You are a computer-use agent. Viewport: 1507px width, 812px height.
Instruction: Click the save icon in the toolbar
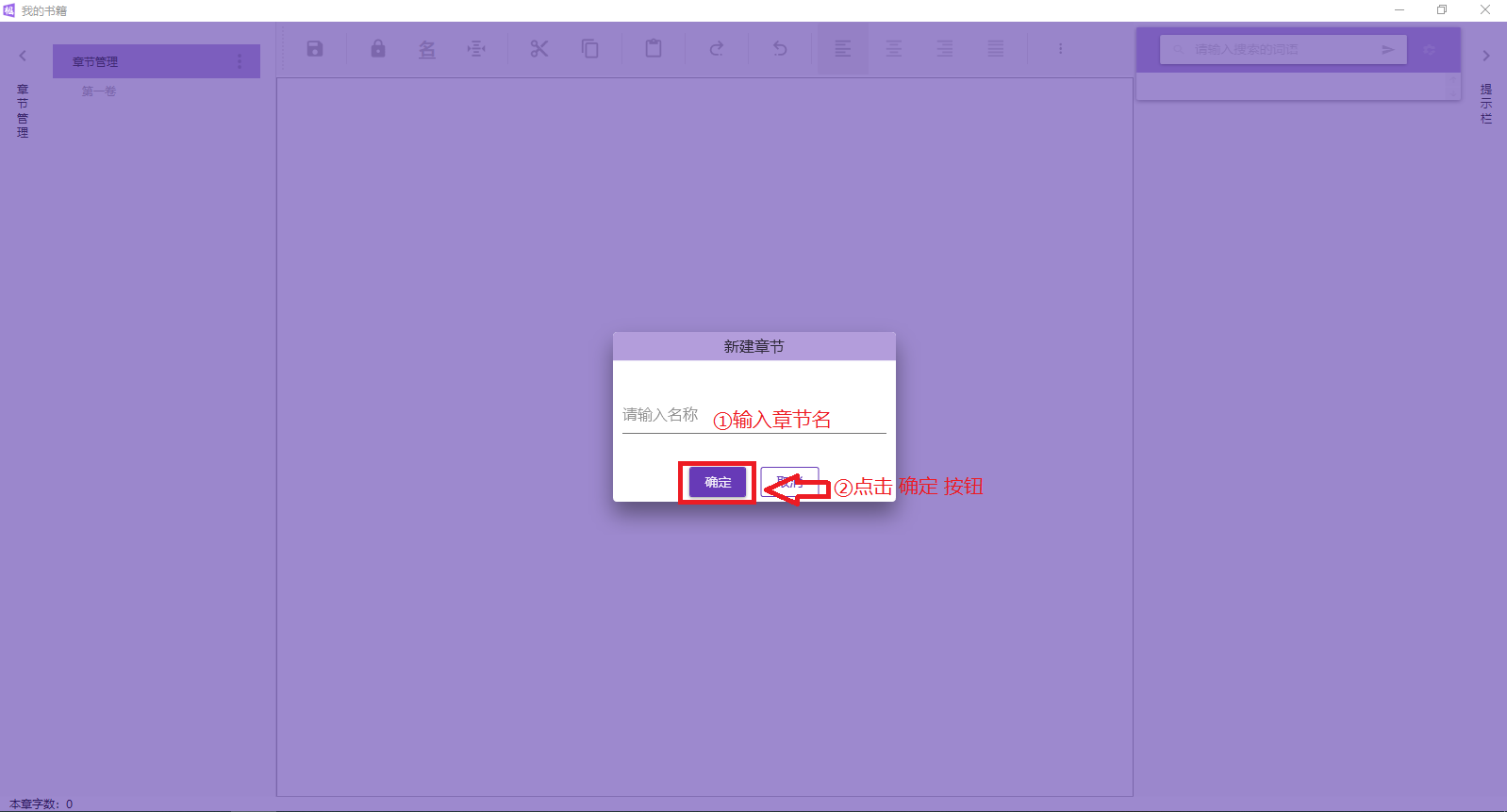click(x=315, y=49)
